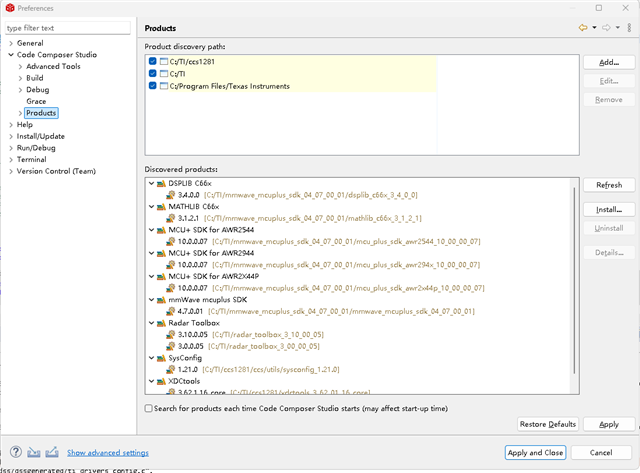Expand the Debug preferences node
The width and height of the screenshot is (640, 473).
point(20,90)
